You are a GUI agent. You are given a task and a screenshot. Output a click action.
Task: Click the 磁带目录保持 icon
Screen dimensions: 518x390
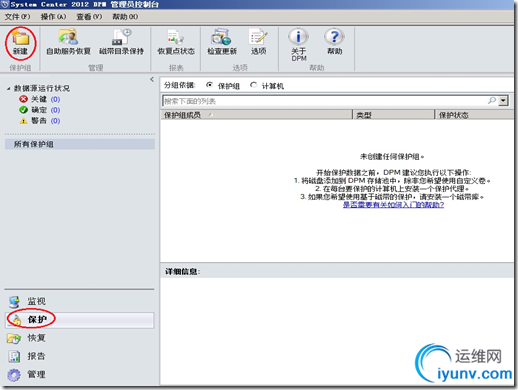[x=122, y=37]
